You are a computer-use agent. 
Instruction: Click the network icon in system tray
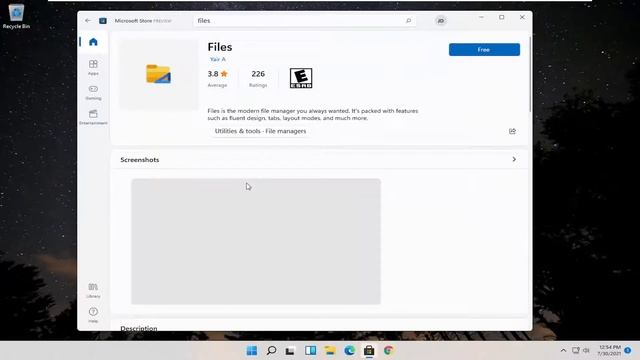[576, 351]
